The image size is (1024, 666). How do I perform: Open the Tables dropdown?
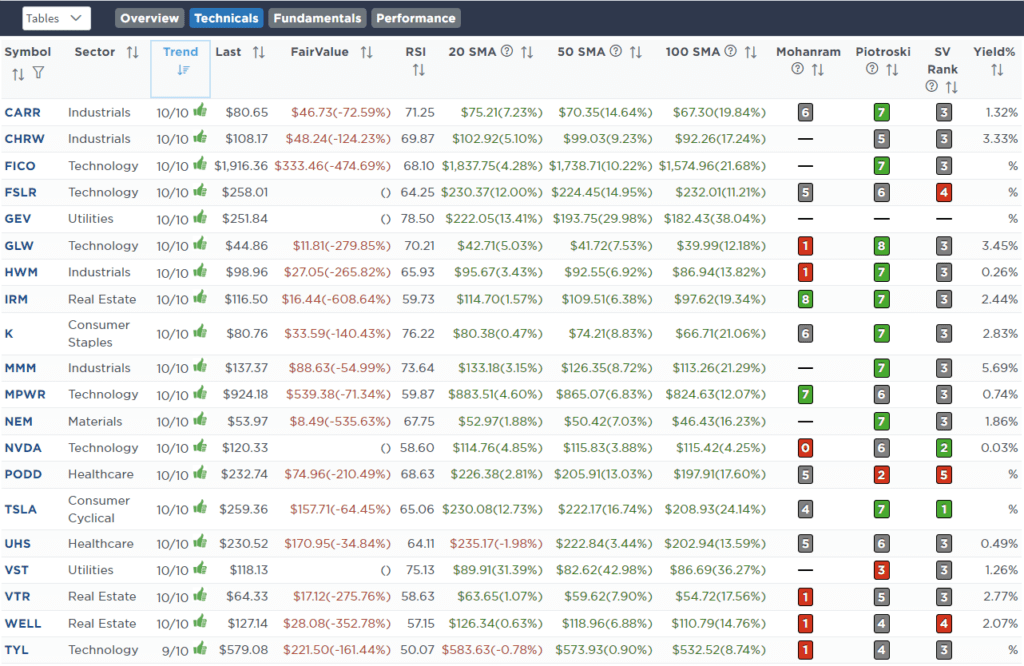(x=56, y=17)
